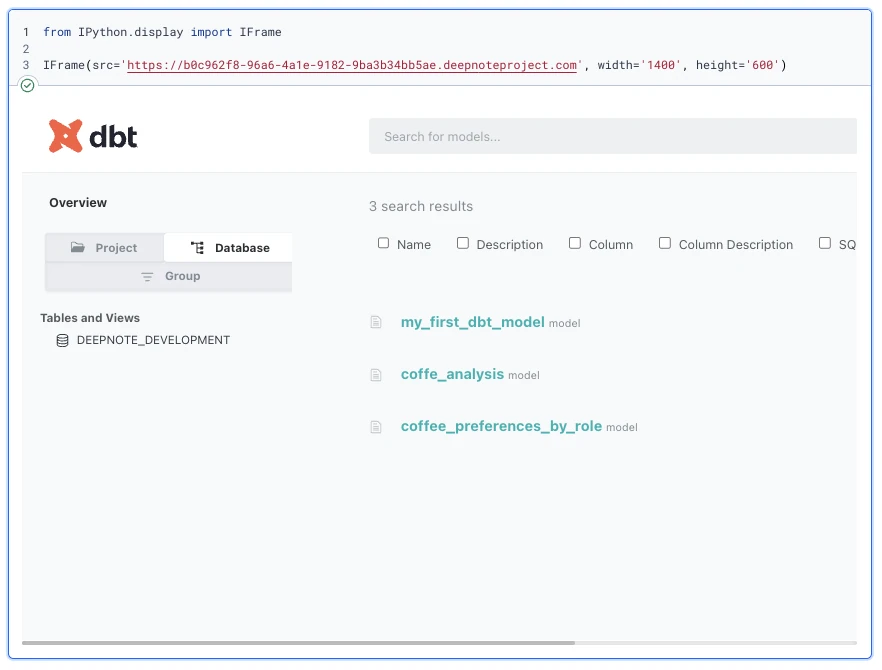Click the 'Tables and Views' heading
The width and height of the screenshot is (882, 670).
[x=90, y=318]
